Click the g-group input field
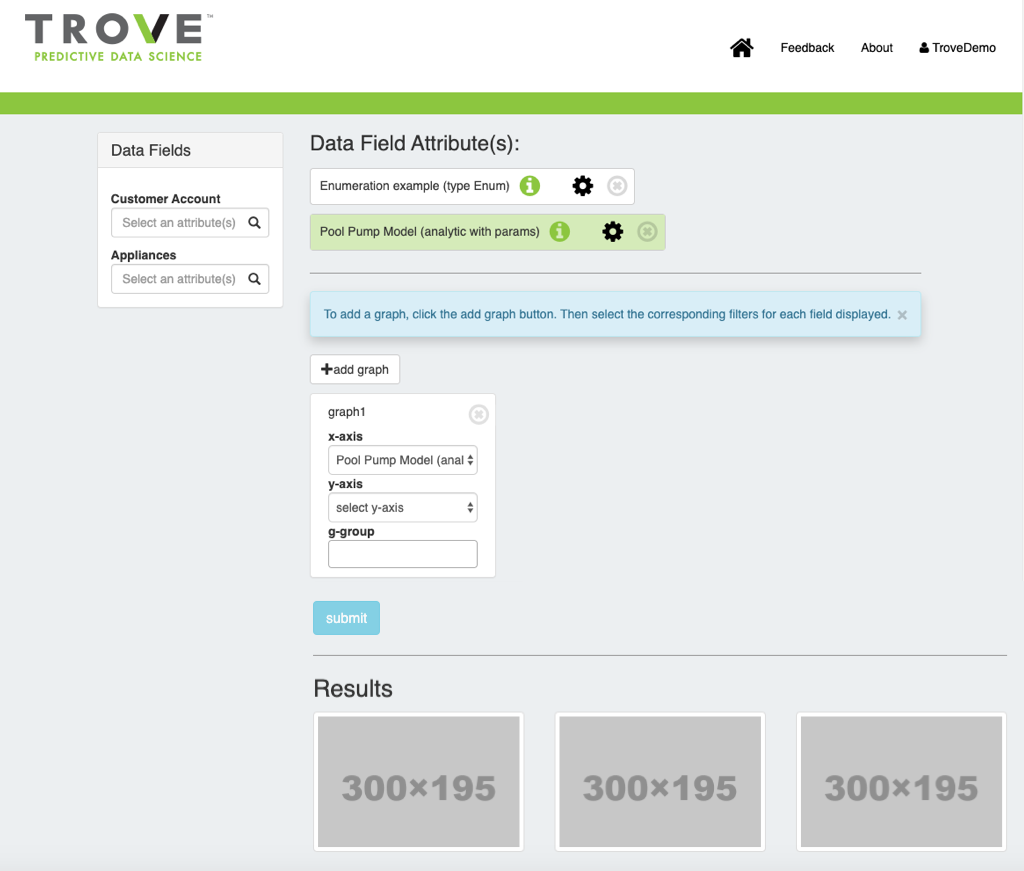 (x=402, y=554)
